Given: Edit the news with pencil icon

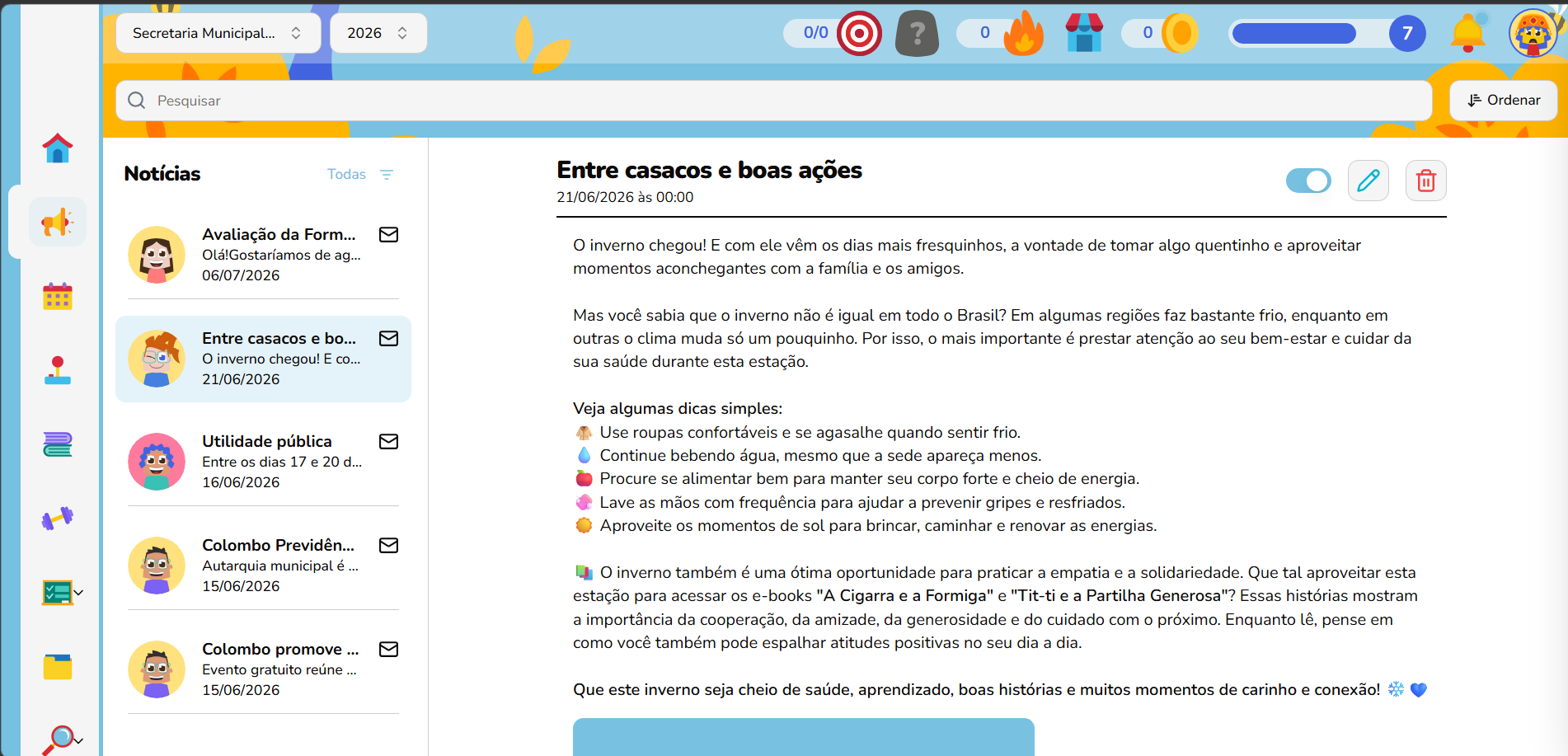Looking at the screenshot, I should (1368, 181).
